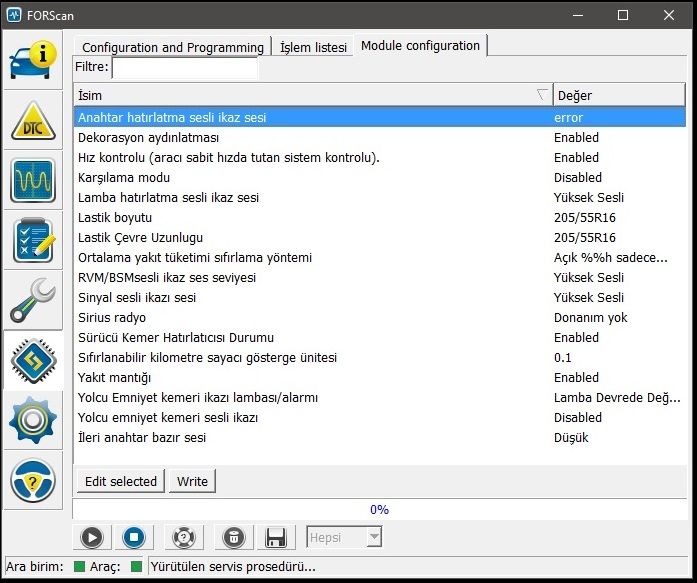Viewport: 697px width, 583px height.
Task: Select Yolcu Emniyet kemeri ikazı lambası/alarmı row
Action: click(x=380, y=397)
